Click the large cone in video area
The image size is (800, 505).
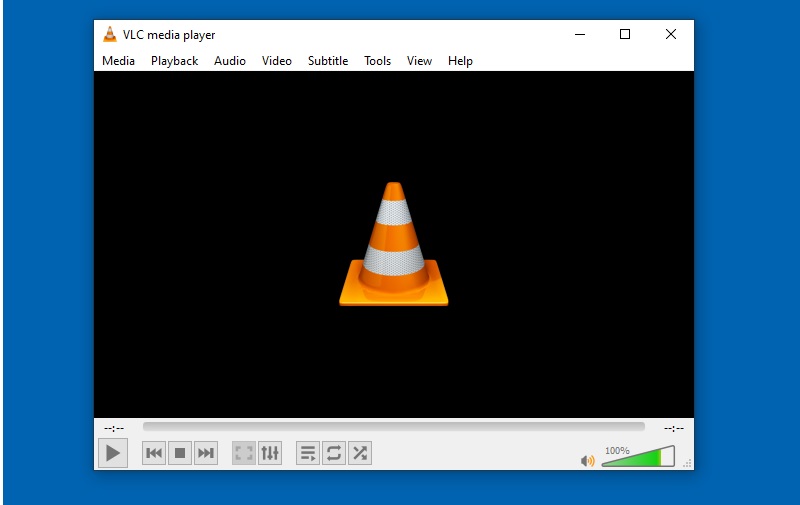click(x=393, y=244)
